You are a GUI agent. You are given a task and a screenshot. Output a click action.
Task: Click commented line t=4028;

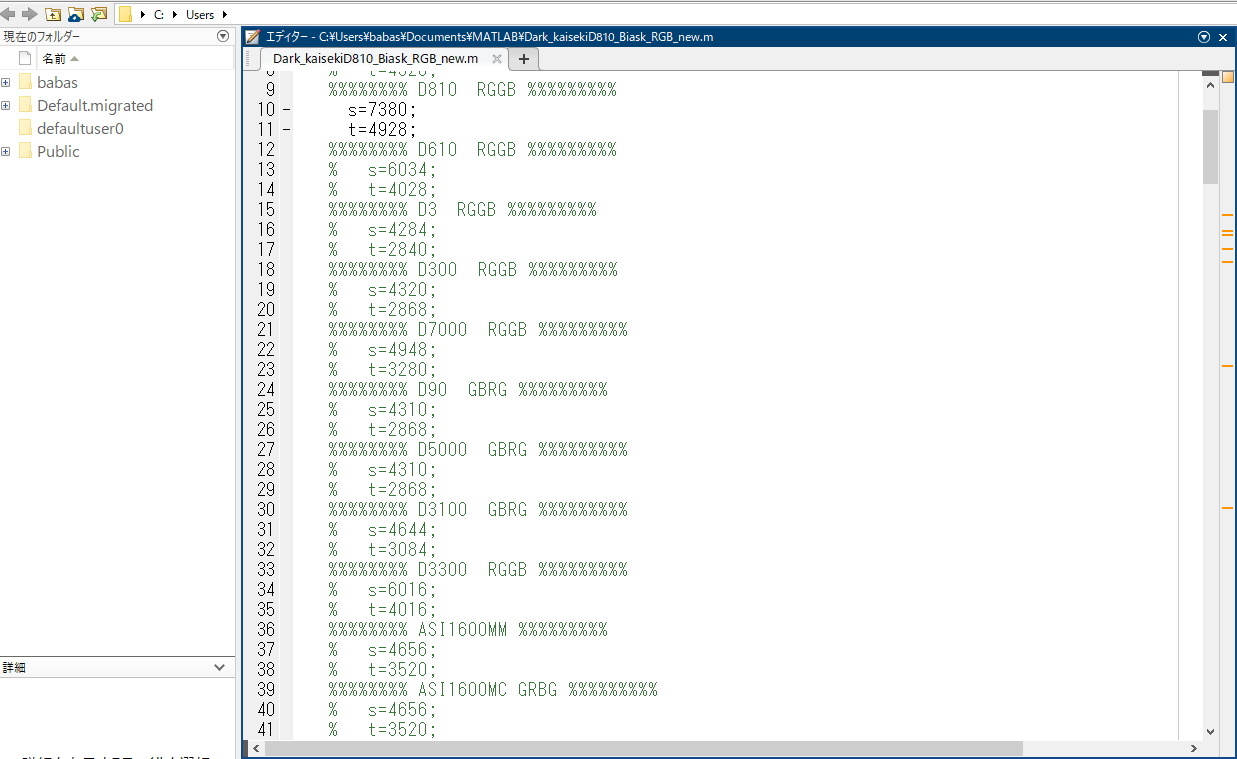383,190
